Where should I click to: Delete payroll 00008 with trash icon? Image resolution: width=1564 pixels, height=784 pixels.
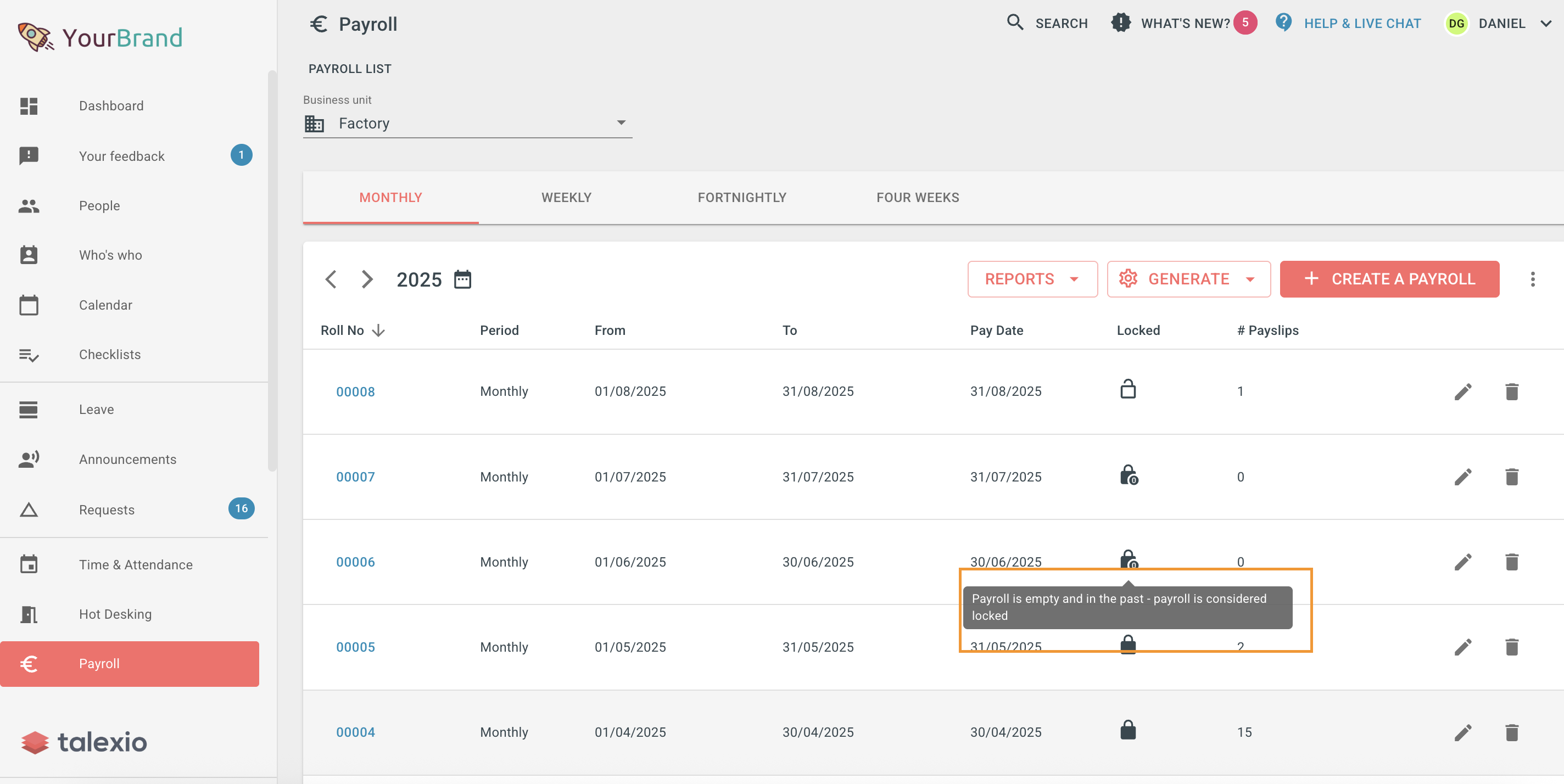[1512, 391]
